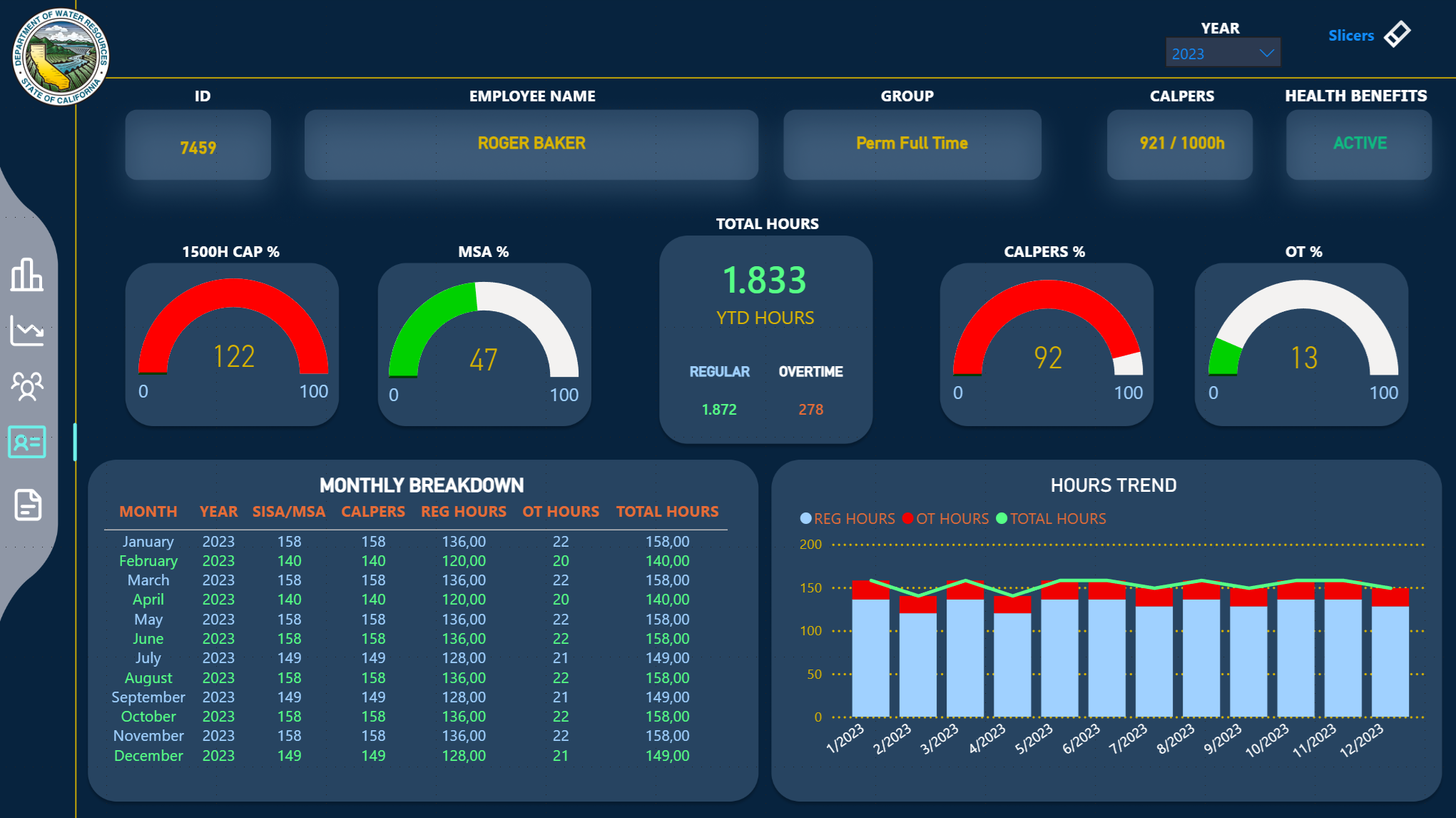Image resolution: width=1456 pixels, height=818 pixels.
Task: Open the line trend page icon
Action: (27, 330)
